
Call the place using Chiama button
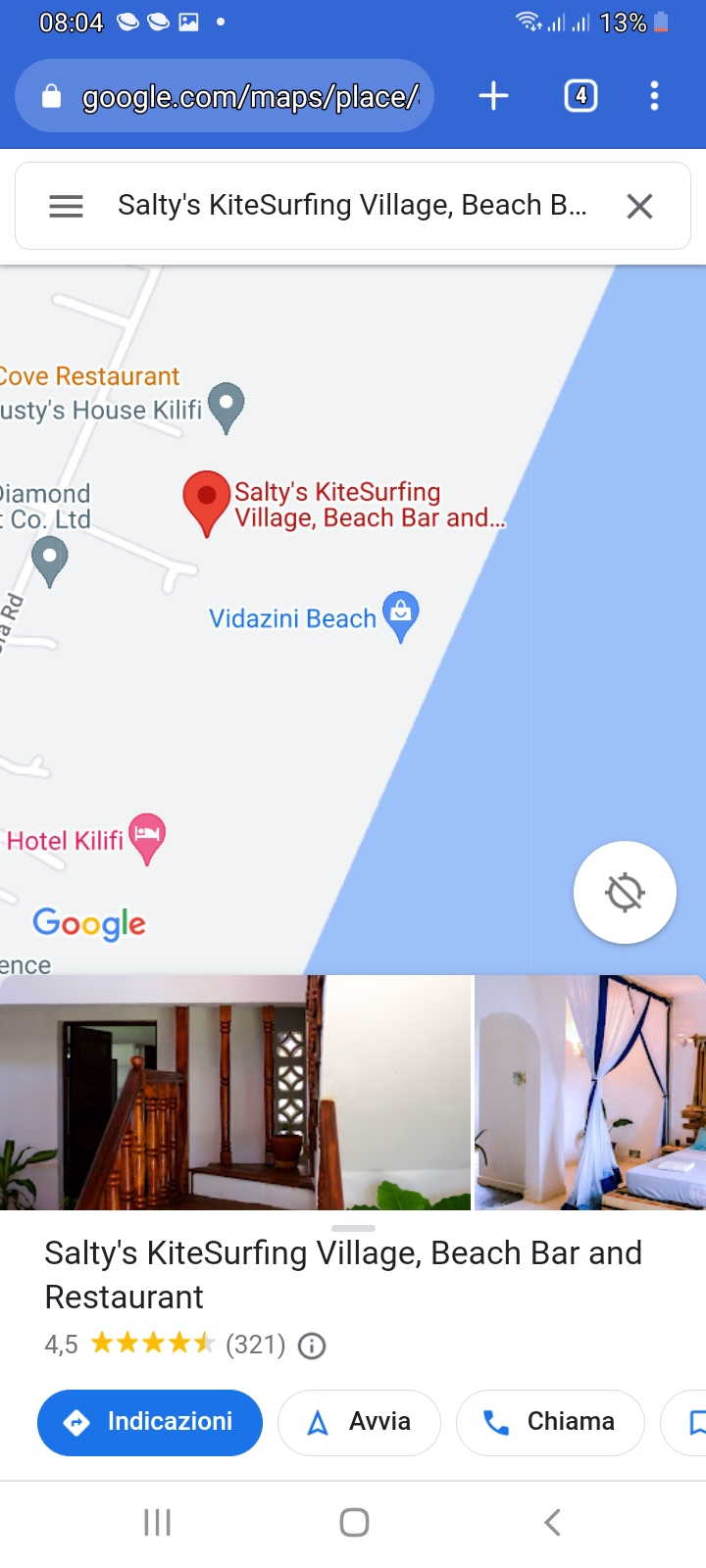pos(550,1422)
